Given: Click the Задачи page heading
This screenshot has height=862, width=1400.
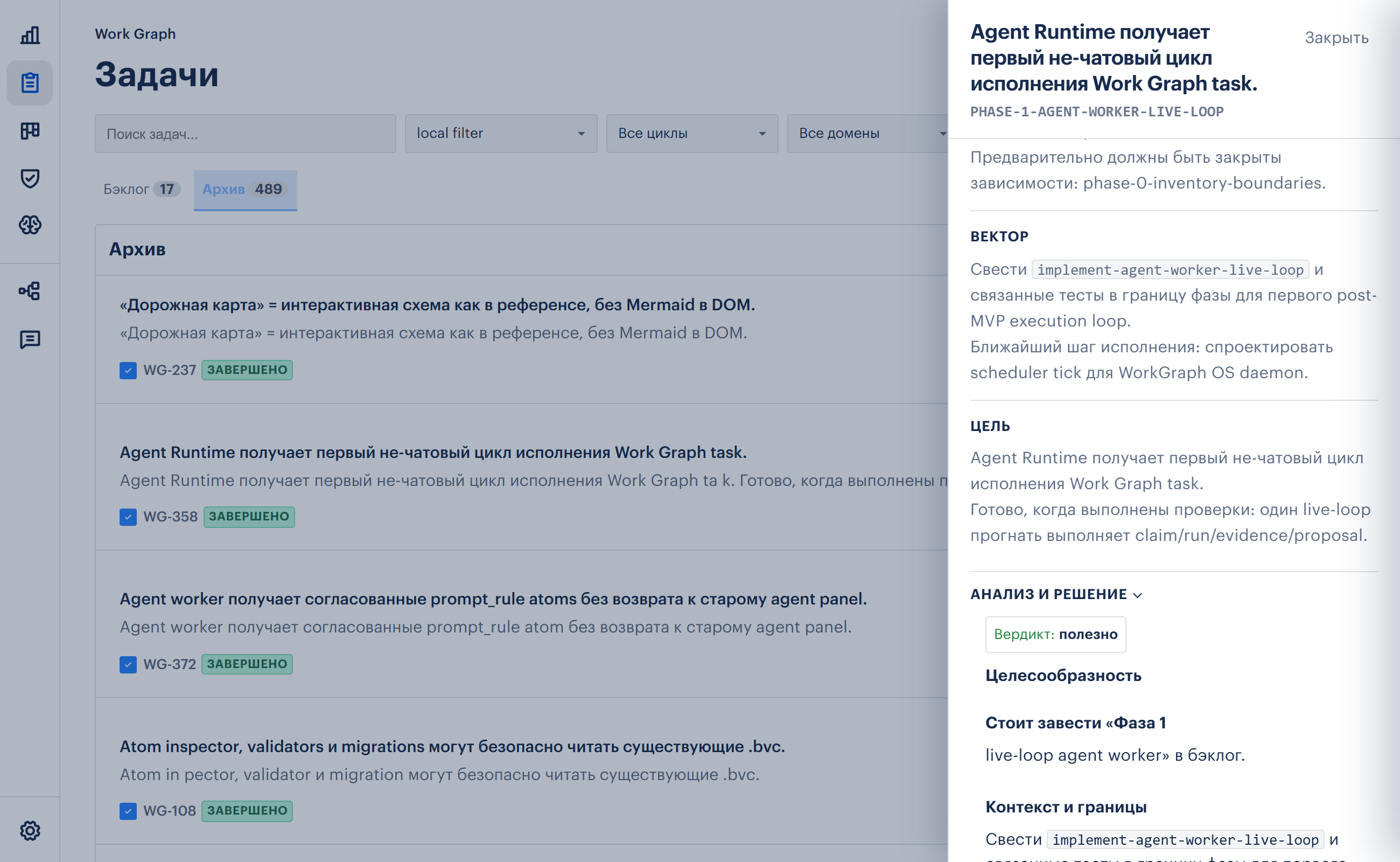Looking at the screenshot, I should click(157, 74).
